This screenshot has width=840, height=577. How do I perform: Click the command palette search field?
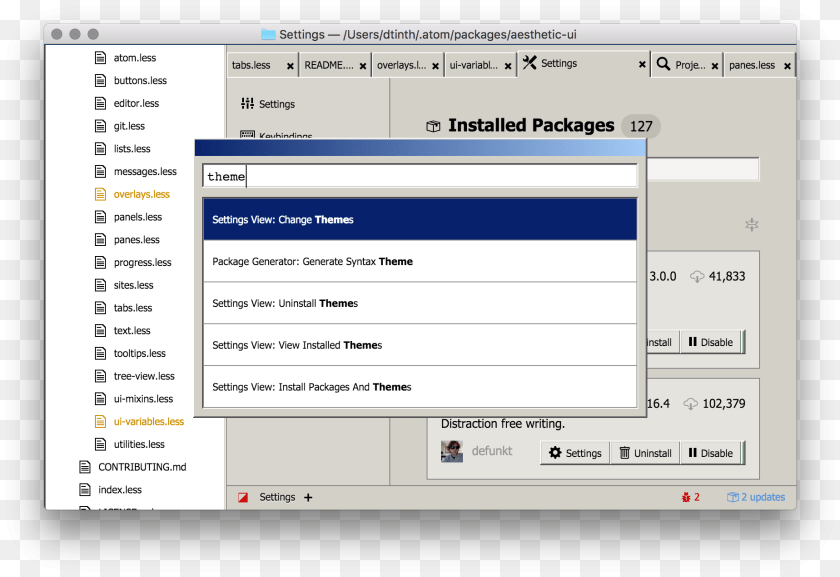click(420, 176)
